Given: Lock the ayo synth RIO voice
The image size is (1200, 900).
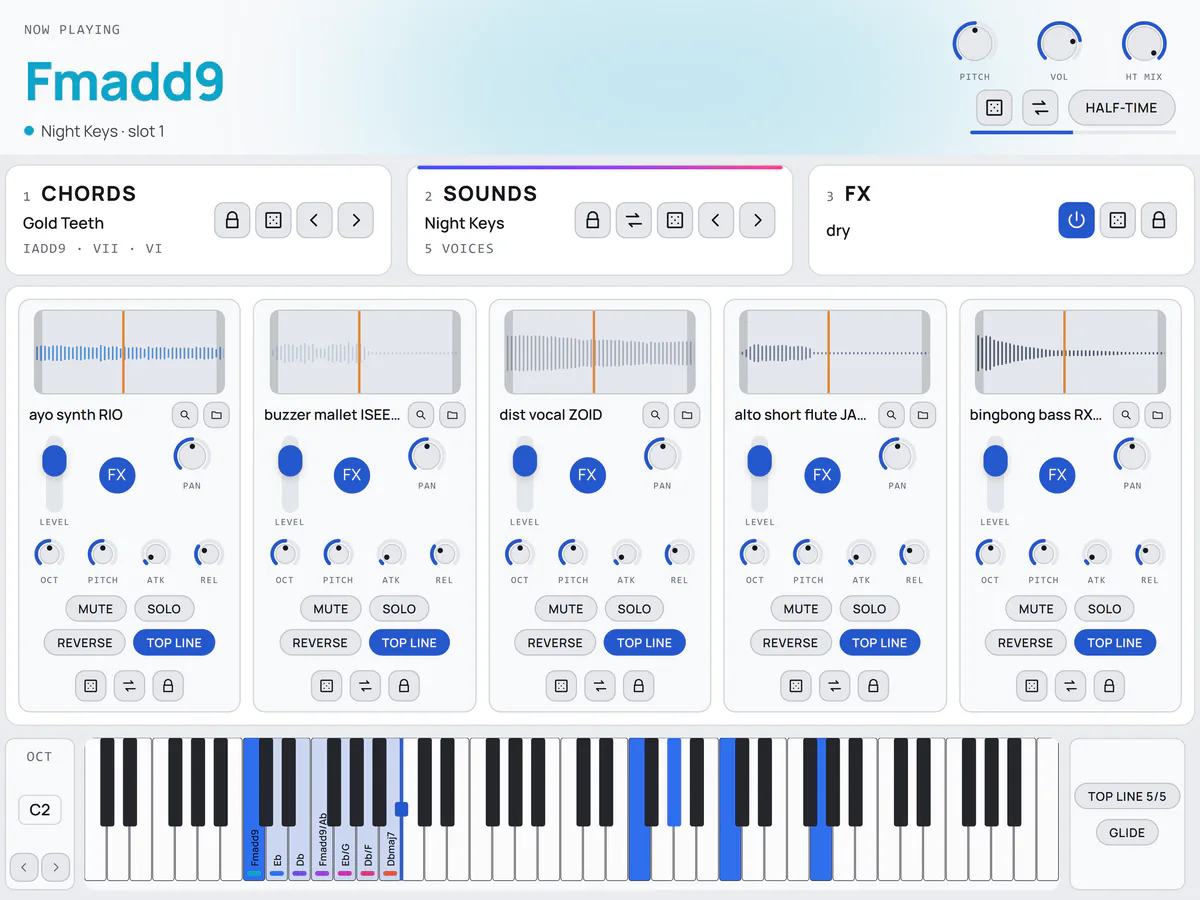Looking at the screenshot, I should pyautogui.click(x=168, y=686).
